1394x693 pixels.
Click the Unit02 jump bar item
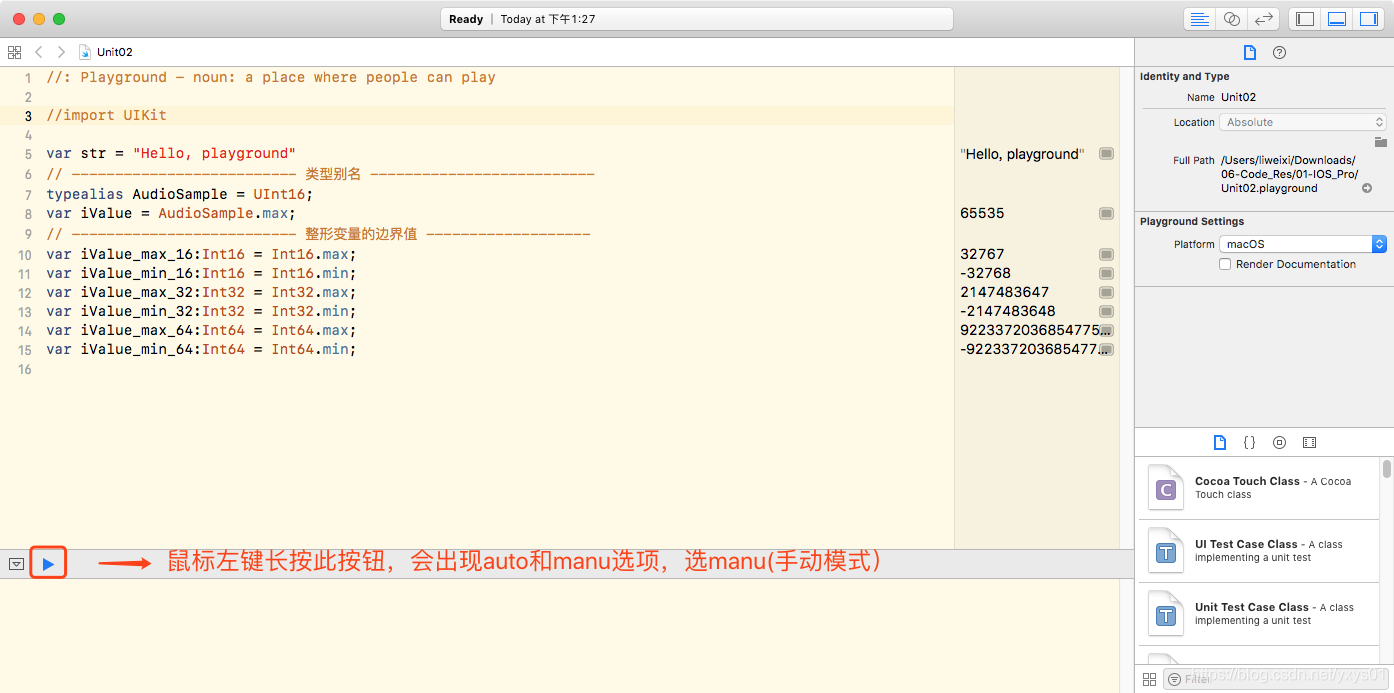(x=106, y=52)
